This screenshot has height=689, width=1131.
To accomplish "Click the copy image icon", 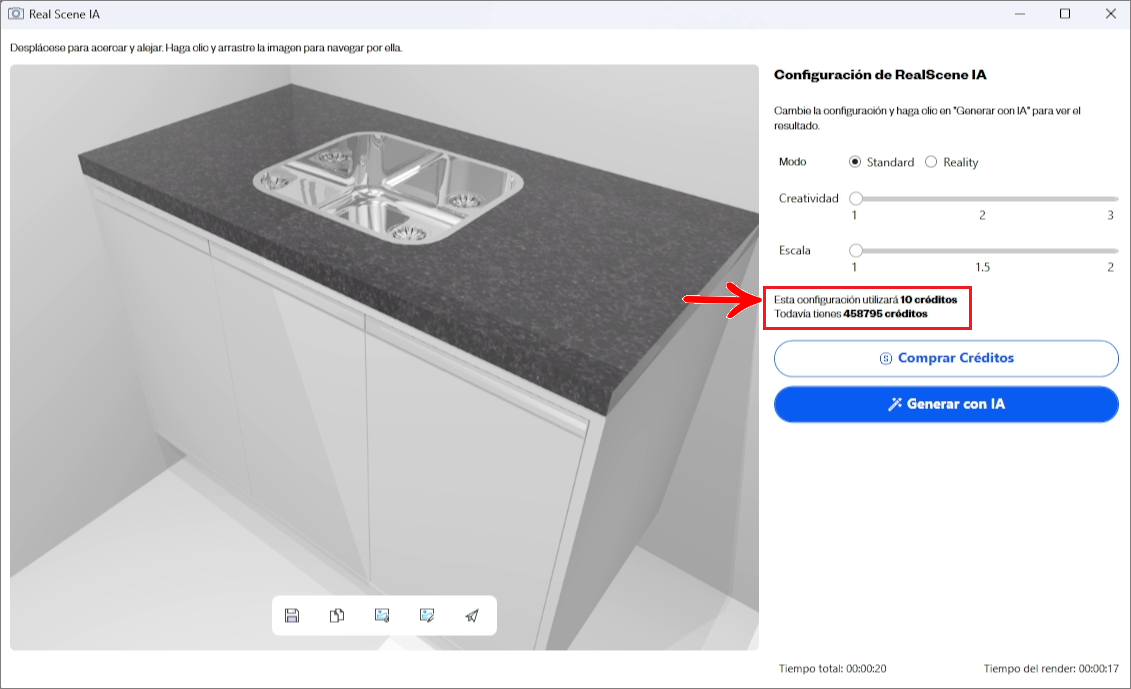I will [337, 615].
